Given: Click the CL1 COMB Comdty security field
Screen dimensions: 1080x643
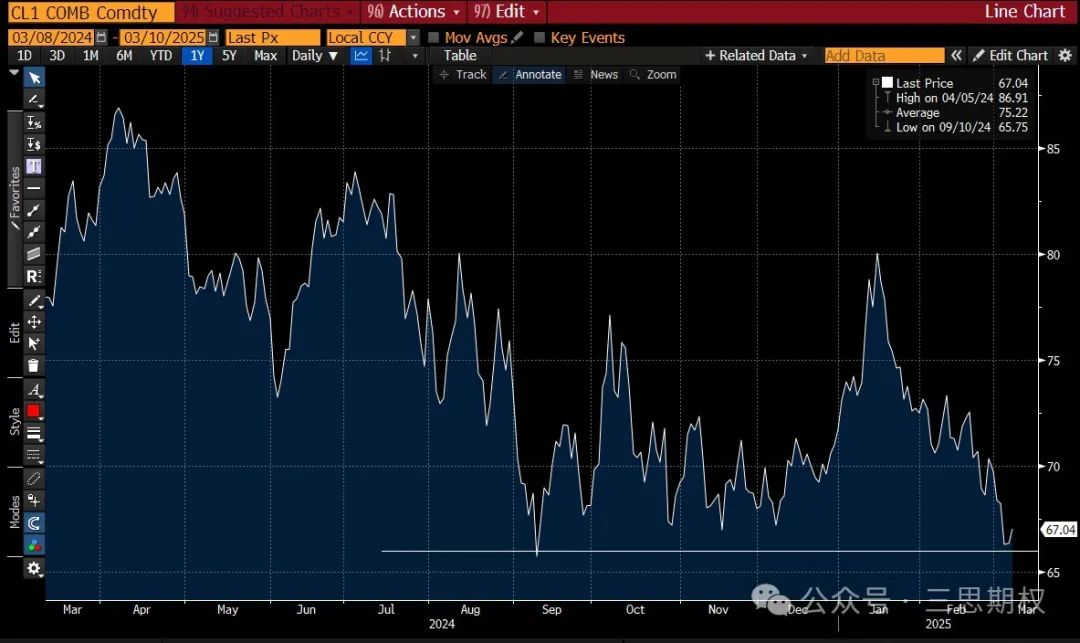Looking at the screenshot, I should point(91,12).
